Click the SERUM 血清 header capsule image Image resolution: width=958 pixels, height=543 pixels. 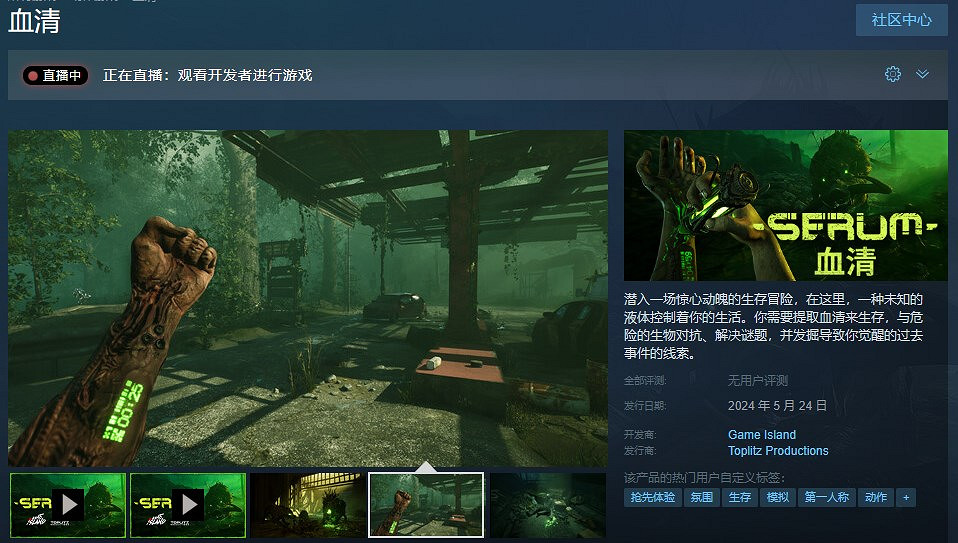785,205
